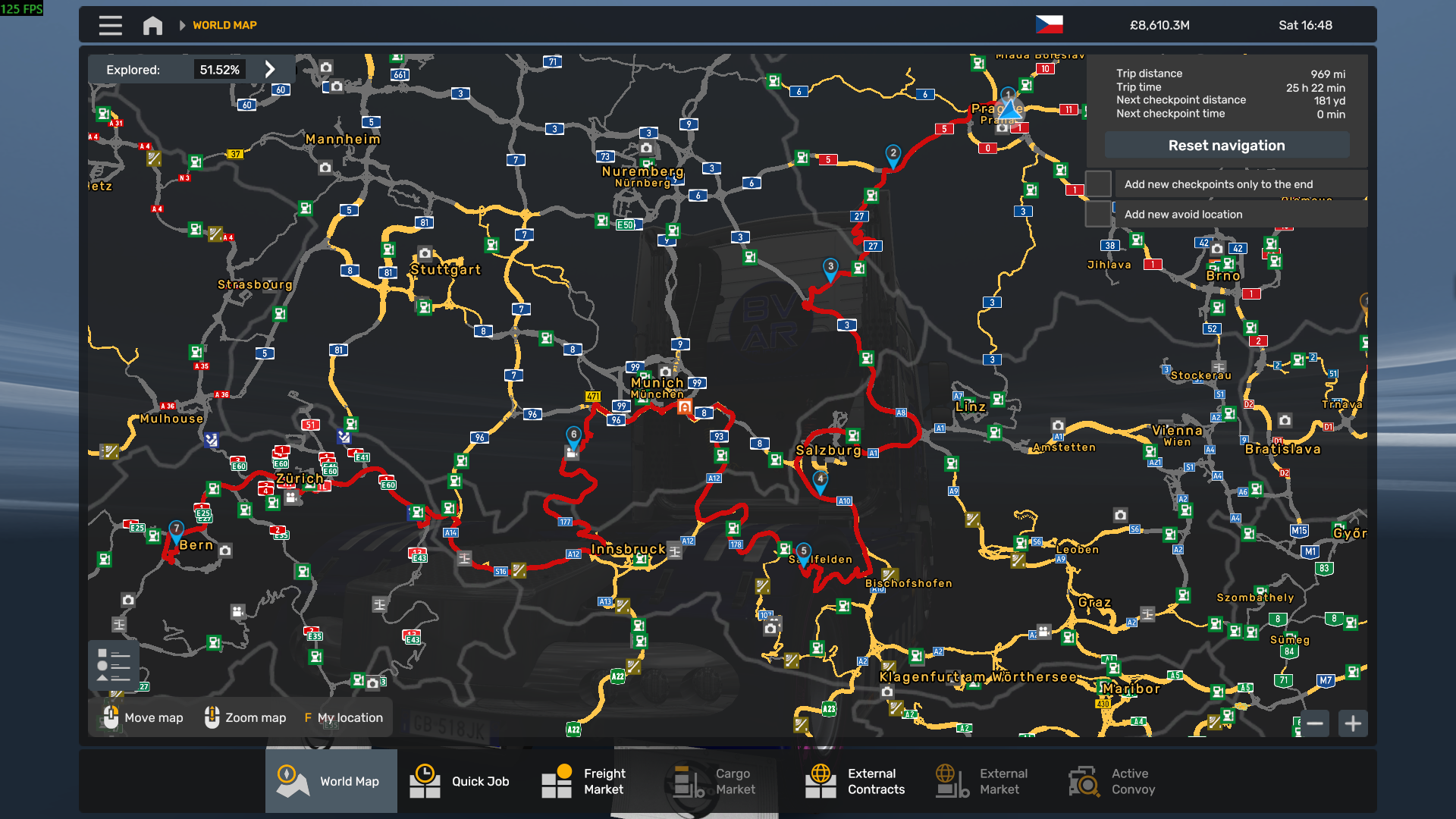Screen dimensions: 1456x819
Task: Toggle add new avoid location checkbox
Action: [1098, 215]
